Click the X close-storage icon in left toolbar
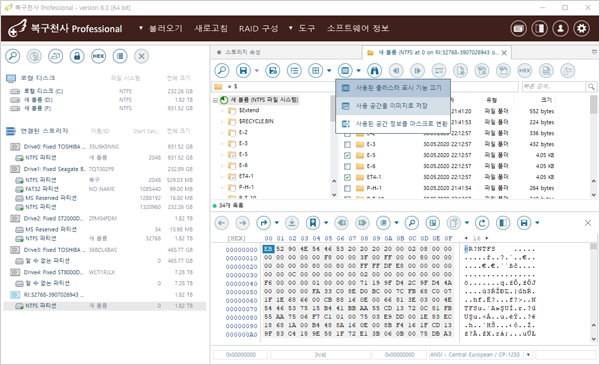600x365 pixels. click(141, 56)
